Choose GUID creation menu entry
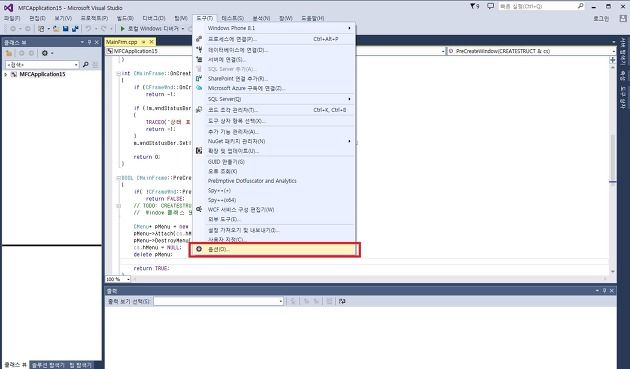Image resolution: width=630 pixels, height=369 pixels. pos(274,162)
